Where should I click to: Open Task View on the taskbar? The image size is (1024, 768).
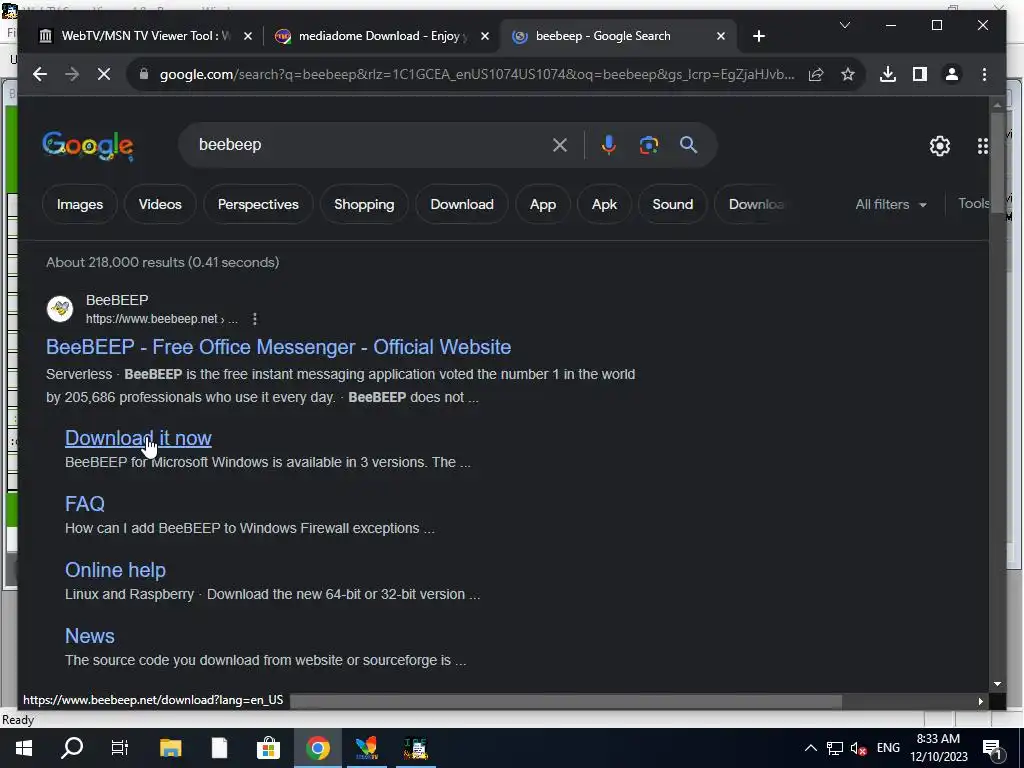pos(120,748)
